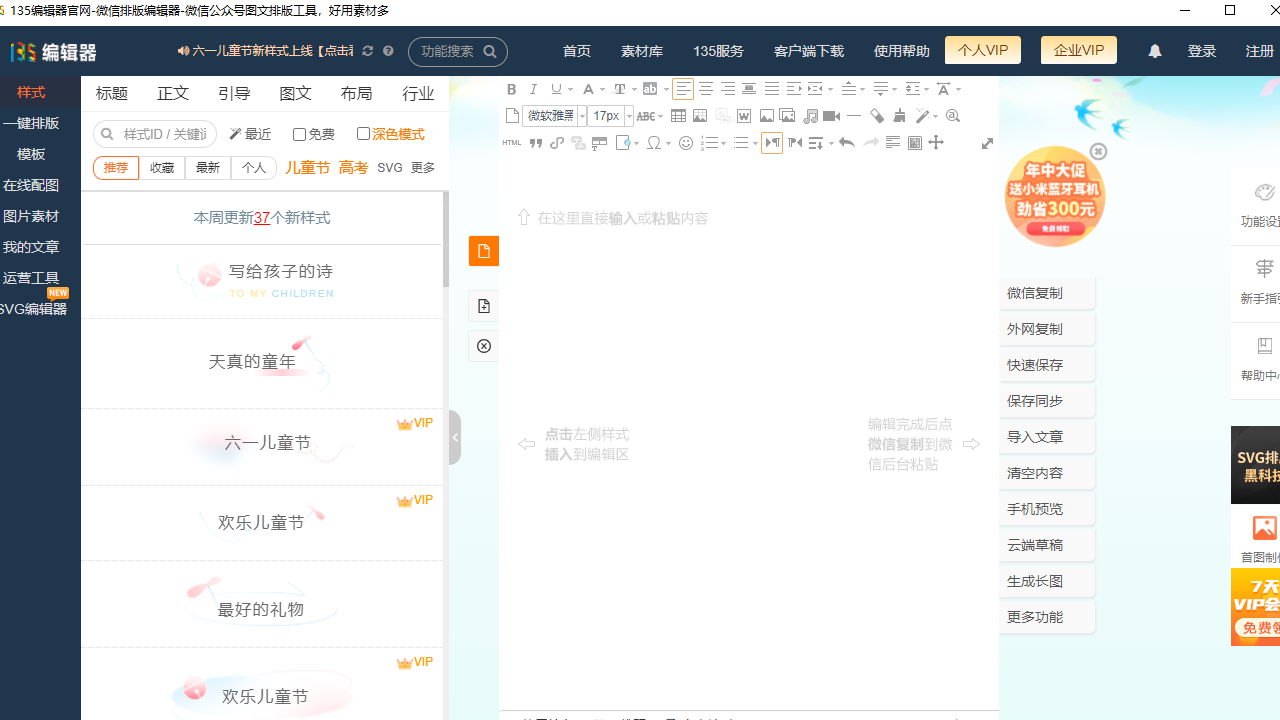Switch to the 图文 style tab
This screenshot has width=1280, height=720.
coord(295,93)
